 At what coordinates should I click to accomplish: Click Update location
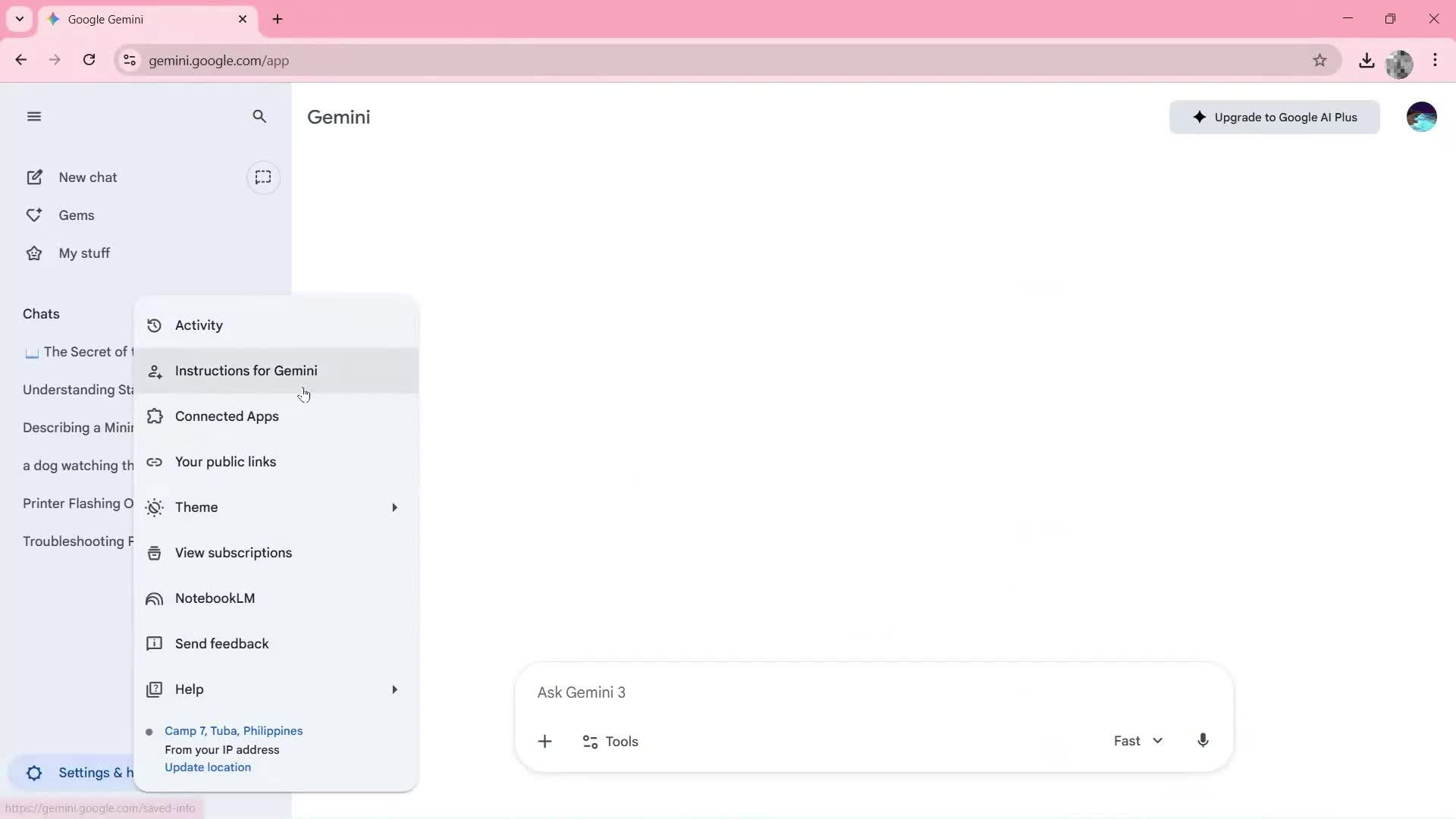click(x=208, y=767)
